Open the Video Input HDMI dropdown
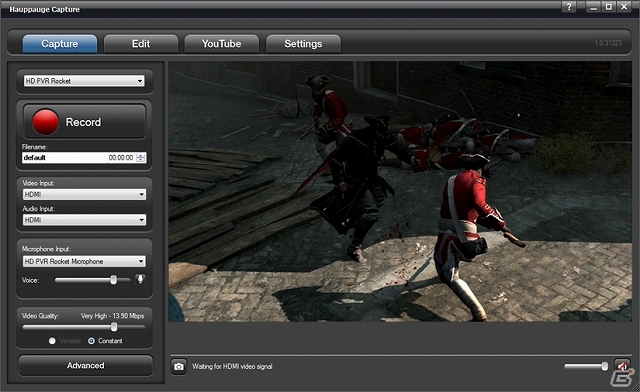640x392 pixels. (x=84, y=194)
